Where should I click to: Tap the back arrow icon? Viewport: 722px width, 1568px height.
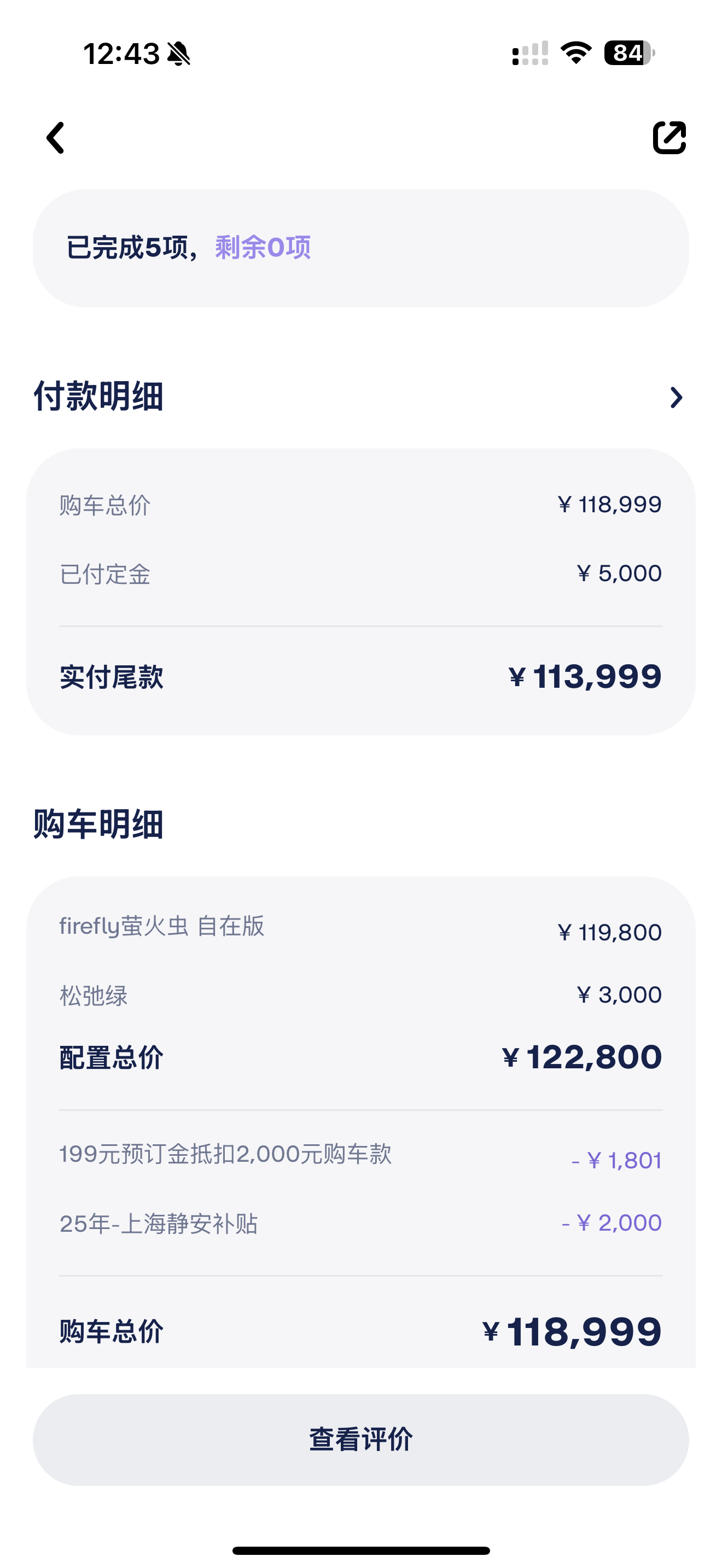click(55, 138)
